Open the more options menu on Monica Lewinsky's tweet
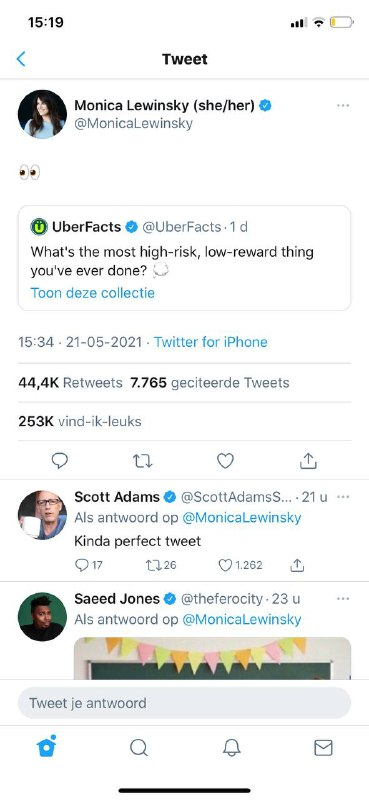 343,106
